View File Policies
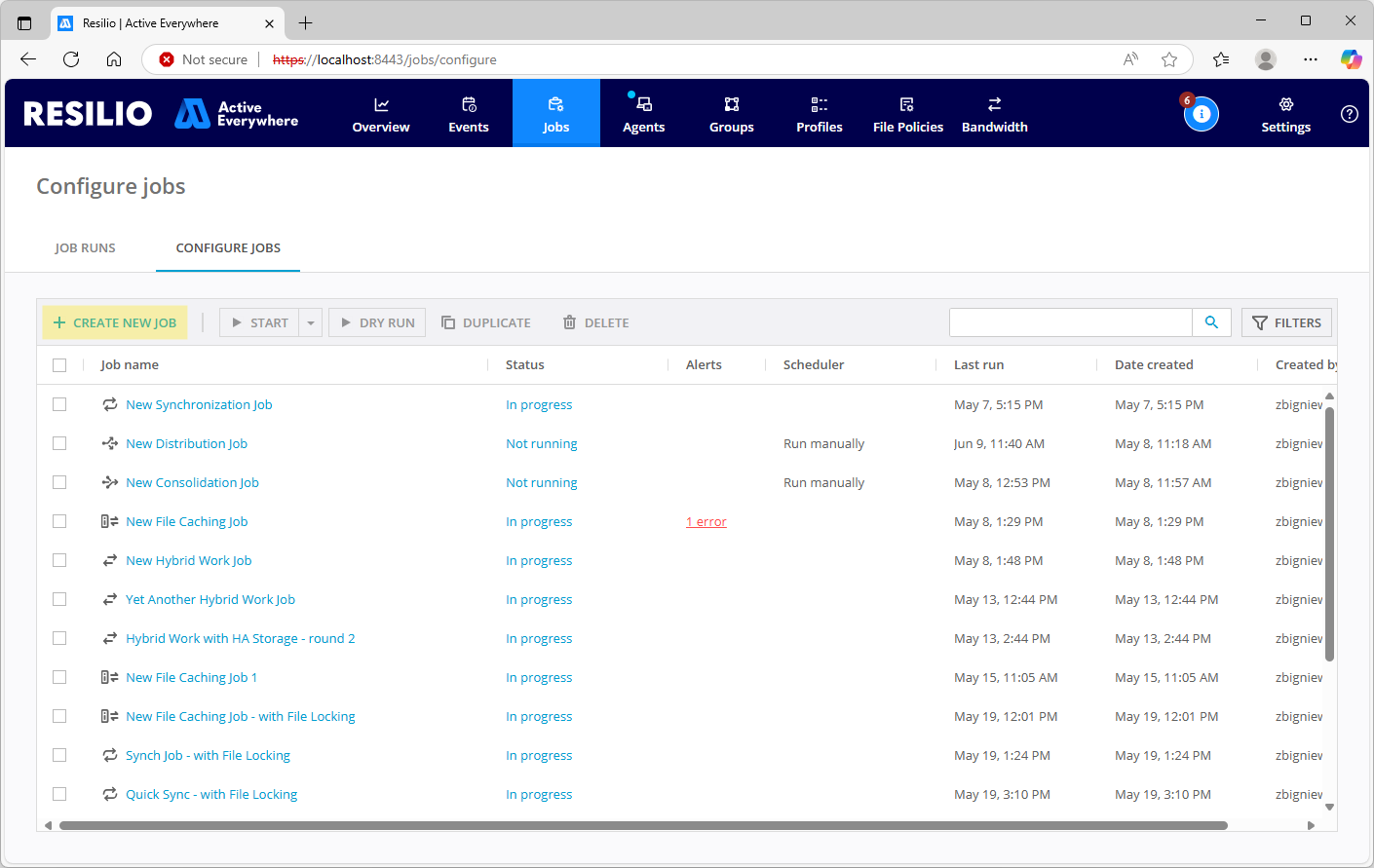This screenshot has height=868, width=1374. 907,113
